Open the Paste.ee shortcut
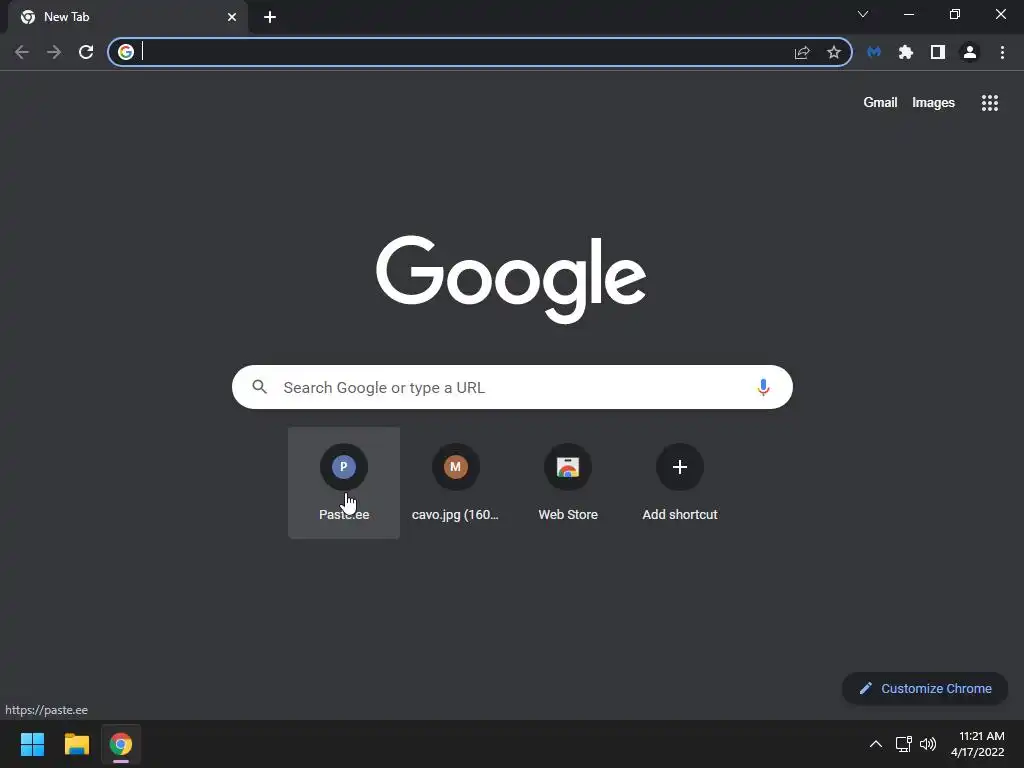 click(344, 483)
